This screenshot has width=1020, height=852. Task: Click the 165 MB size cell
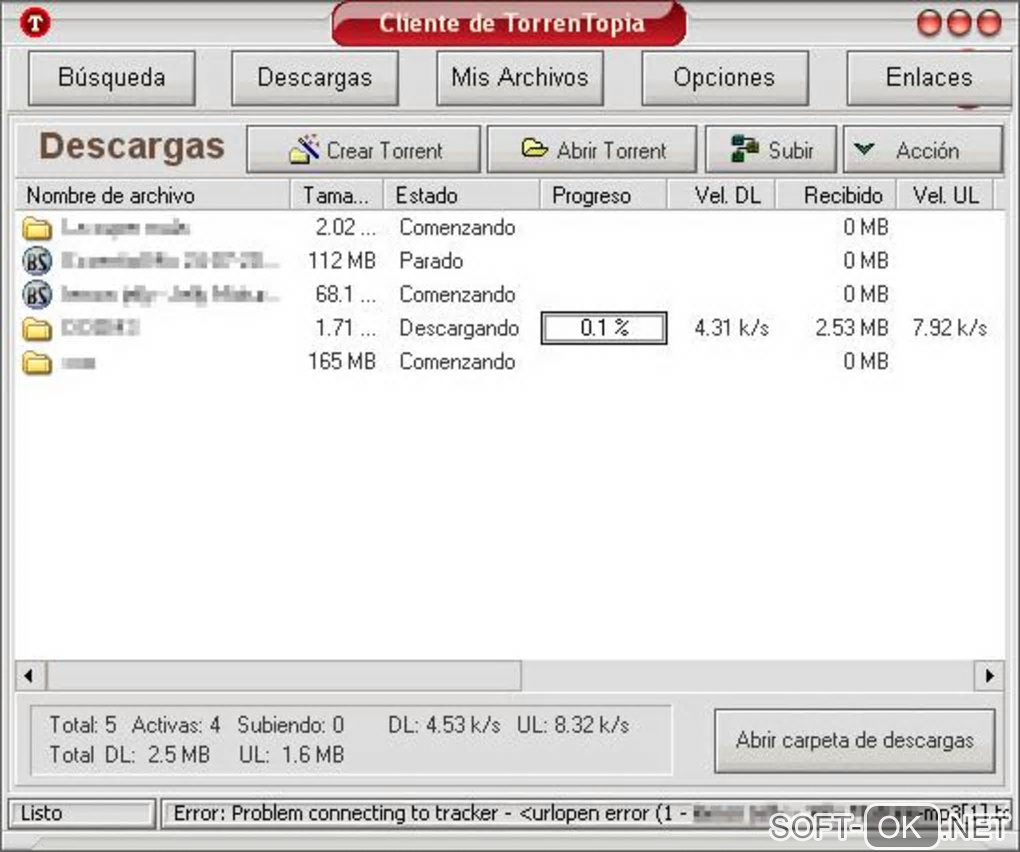pyautogui.click(x=342, y=361)
